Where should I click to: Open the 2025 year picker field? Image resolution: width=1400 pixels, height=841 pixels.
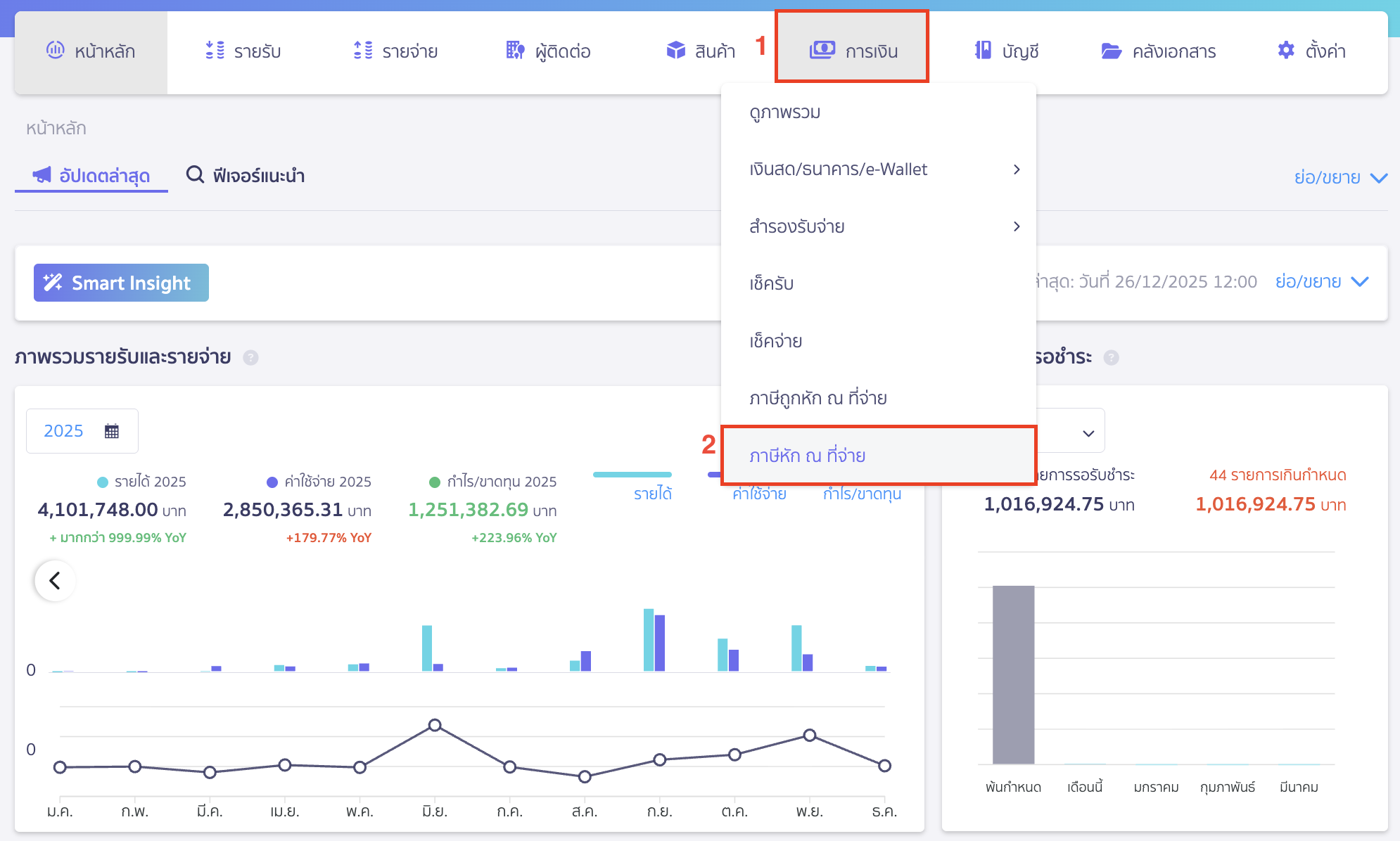pyautogui.click(x=82, y=431)
